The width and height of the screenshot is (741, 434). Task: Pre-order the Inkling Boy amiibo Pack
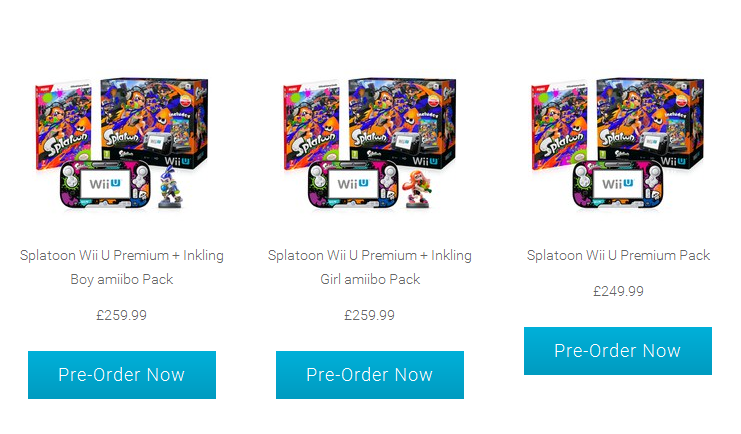[x=122, y=374]
